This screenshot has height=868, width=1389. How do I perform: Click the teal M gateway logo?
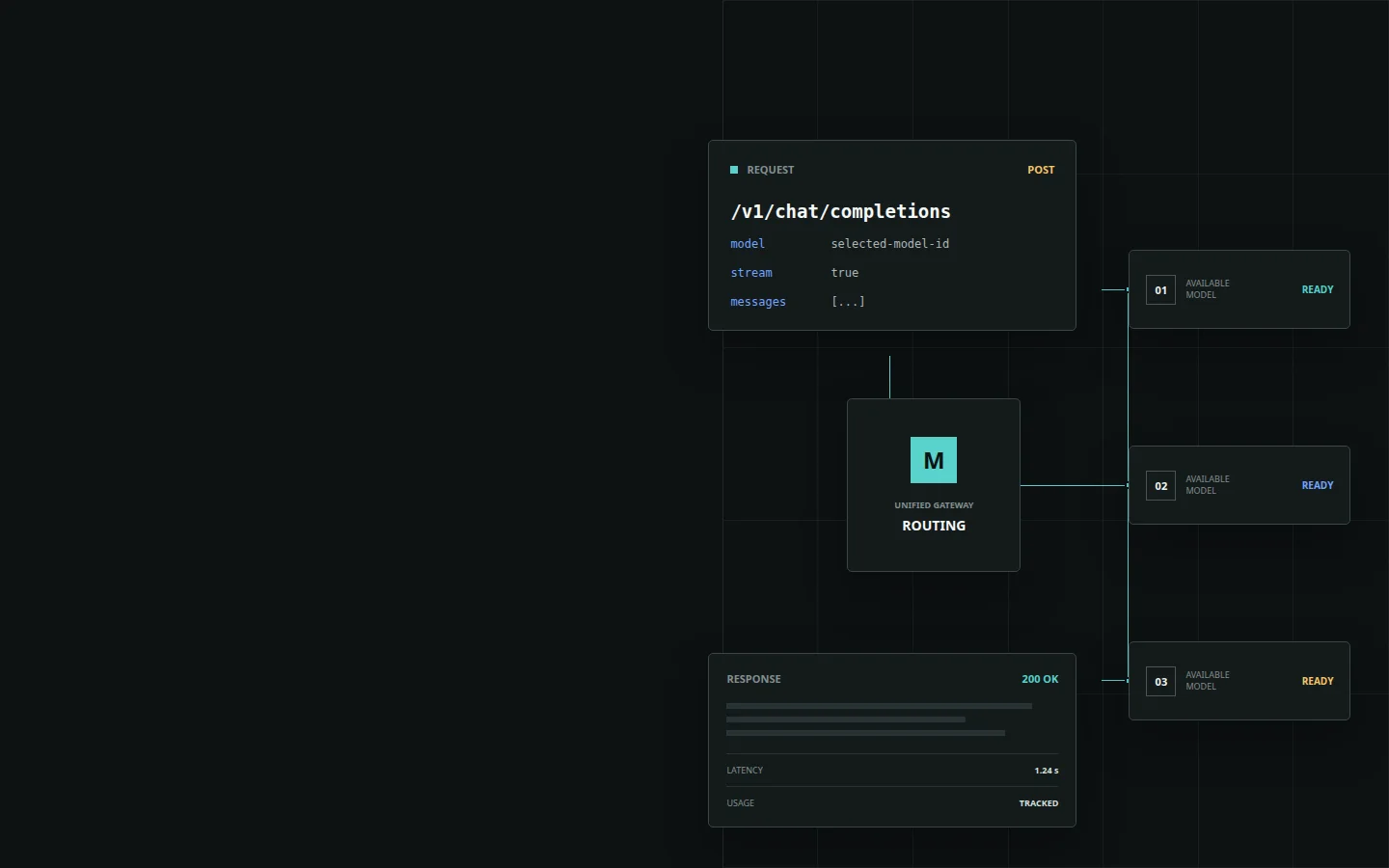click(934, 460)
